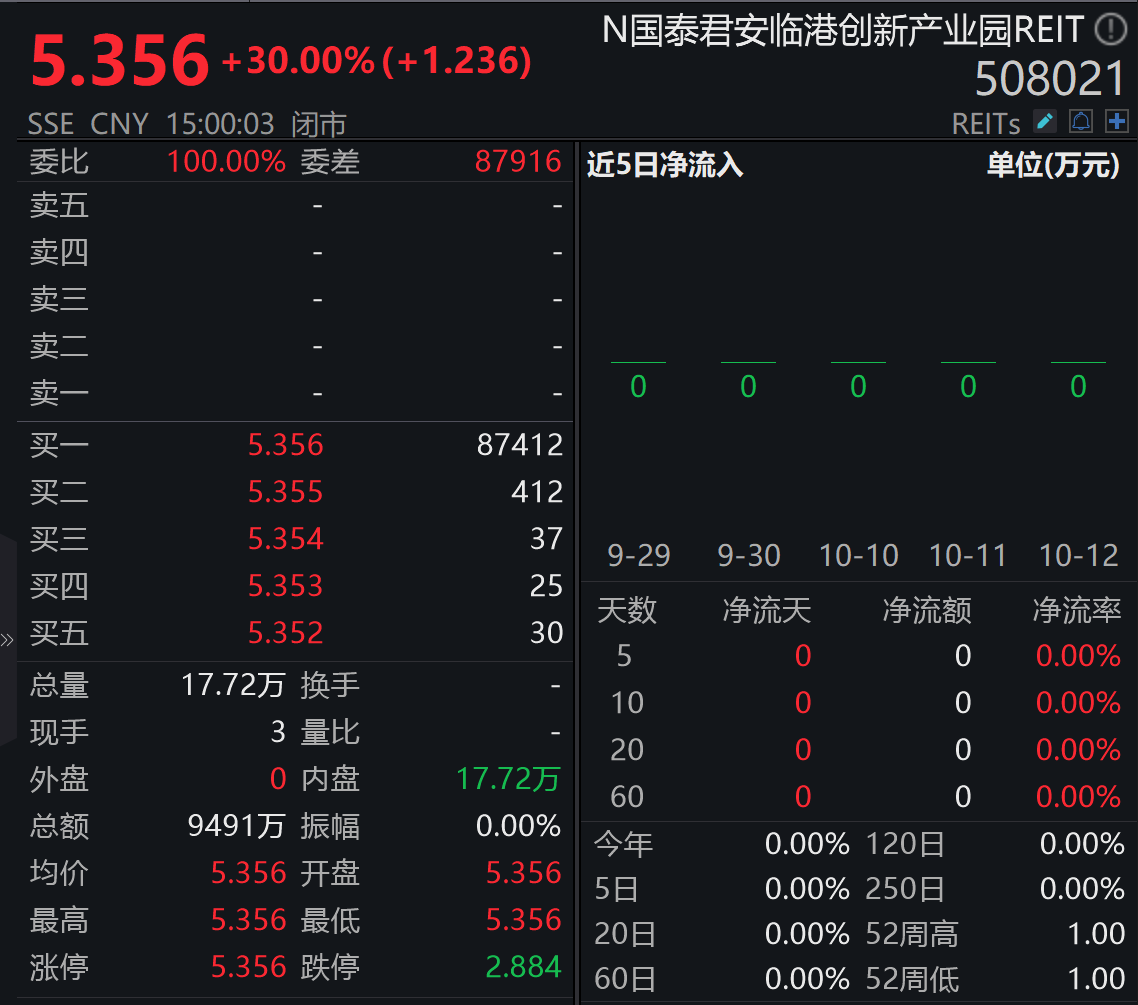Image resolution: width=1138 pixels, height=1005 pixels.
Task: Click the 跌停 value 2.884
Action: point(523,967)
